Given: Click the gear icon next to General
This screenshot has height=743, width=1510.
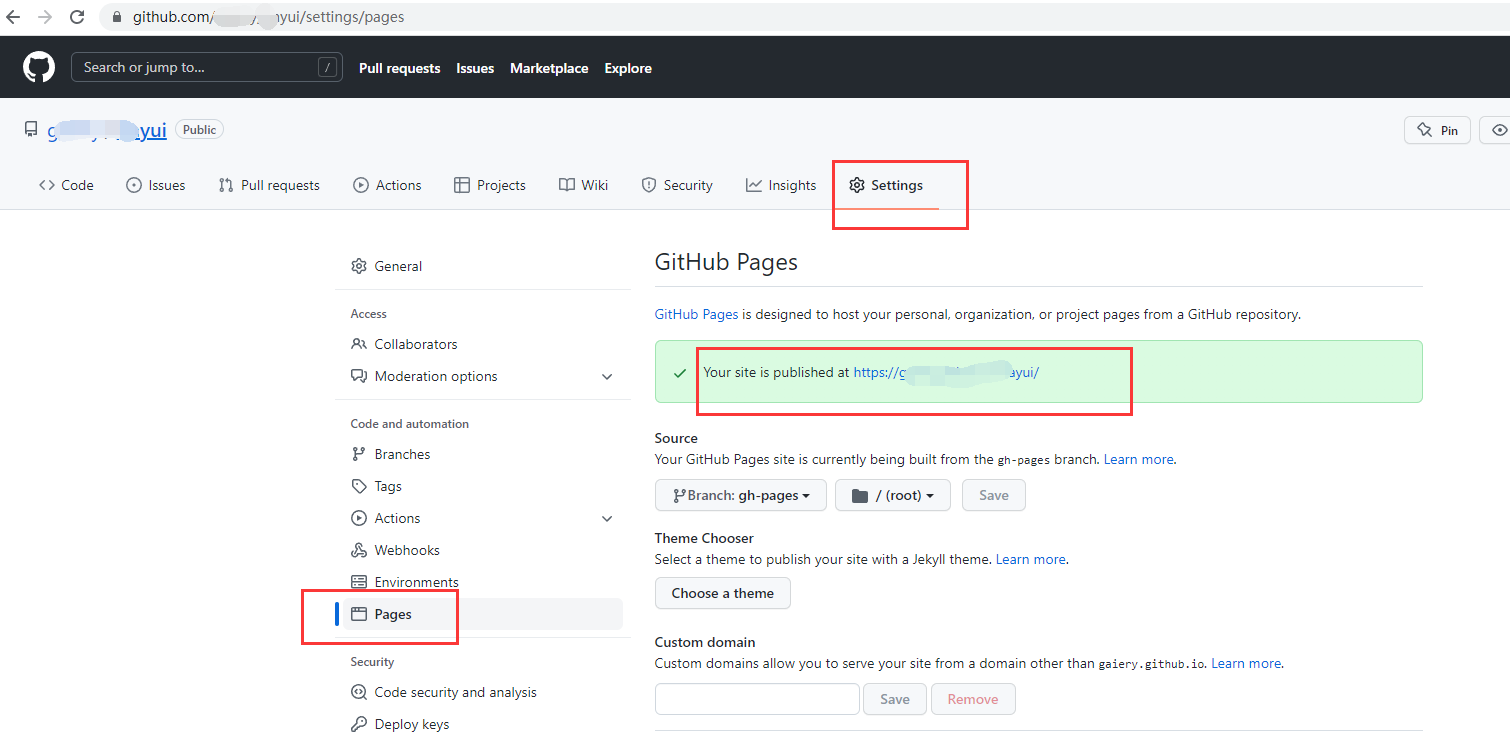Looking at the screenshot, I should (358, 266).
